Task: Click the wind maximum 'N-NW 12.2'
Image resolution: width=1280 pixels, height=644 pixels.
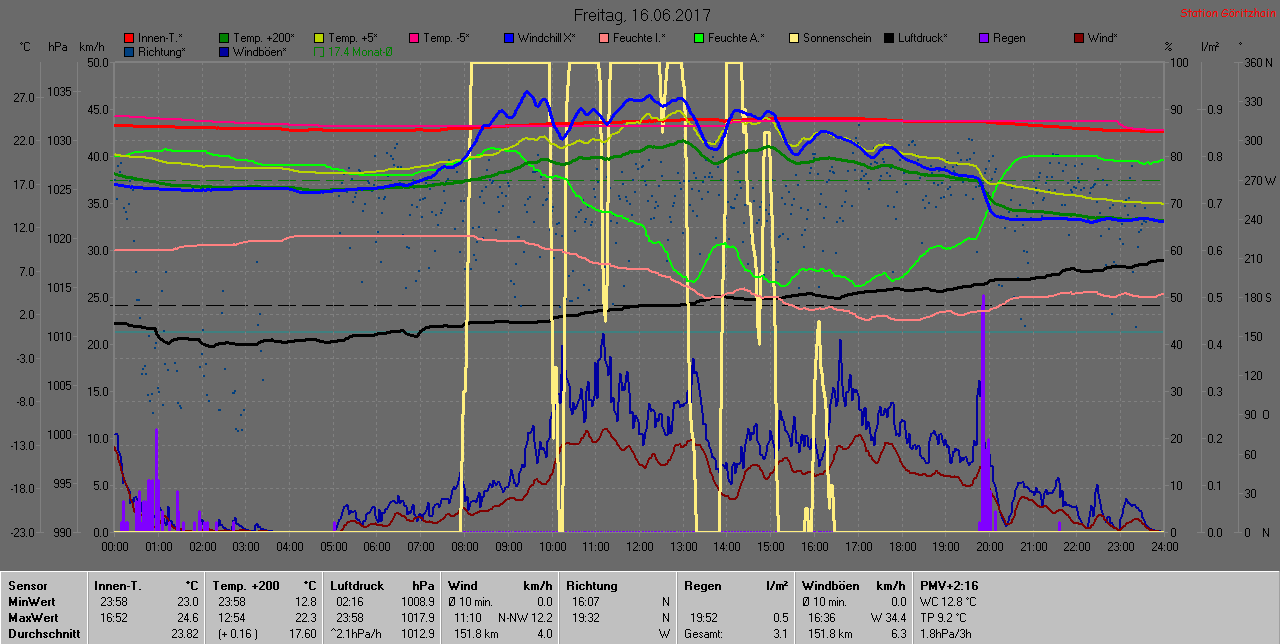Action: (x=525, y=618)
